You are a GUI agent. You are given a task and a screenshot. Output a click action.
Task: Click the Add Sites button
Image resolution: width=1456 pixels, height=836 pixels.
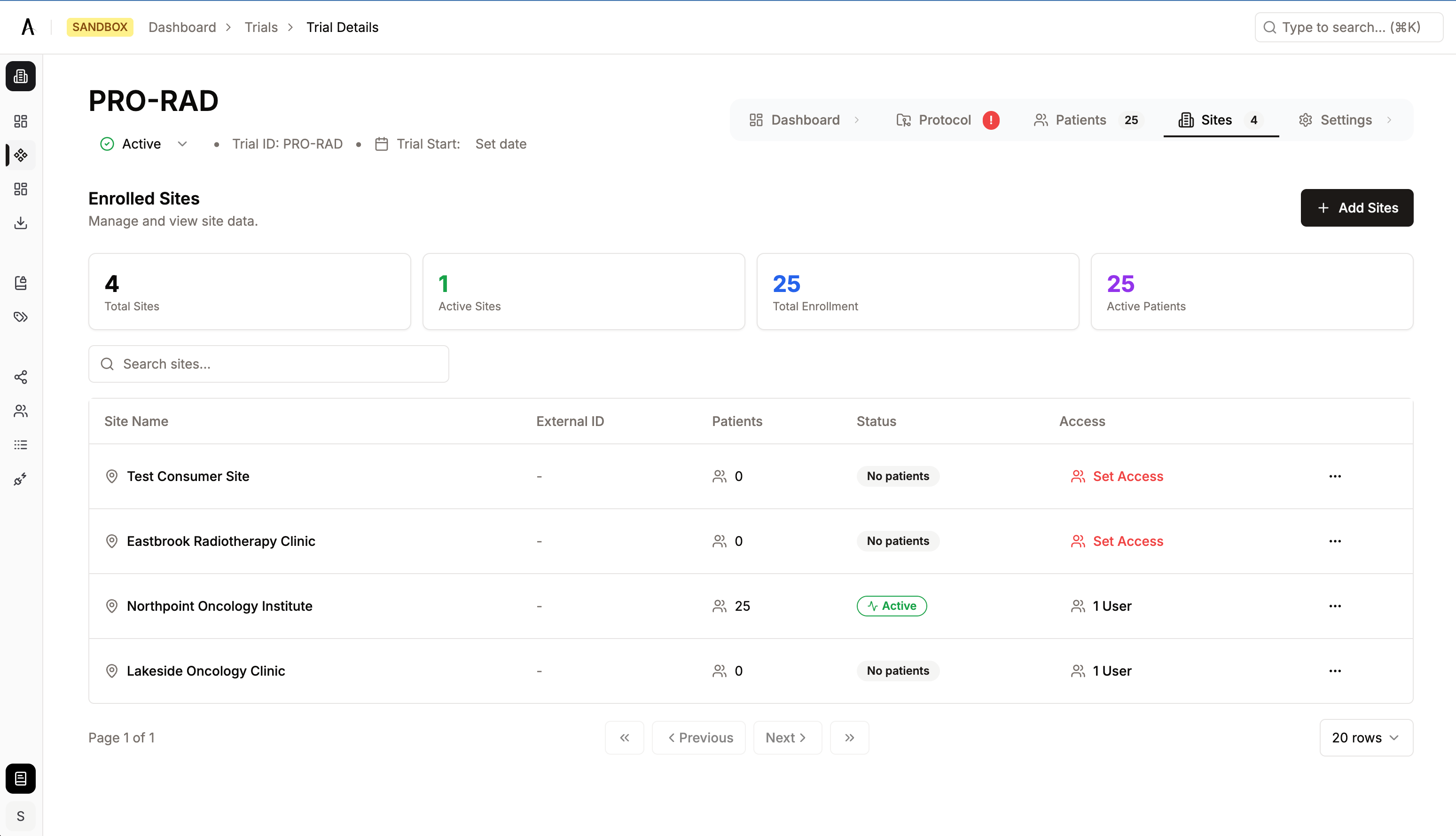(1357, 207)
